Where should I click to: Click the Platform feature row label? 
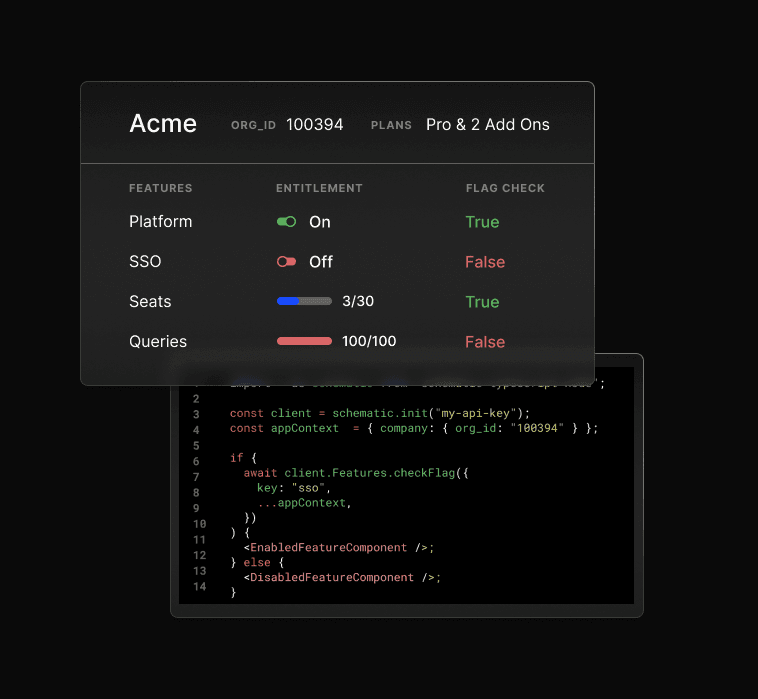pyautogui.click(x=160, y=222)
